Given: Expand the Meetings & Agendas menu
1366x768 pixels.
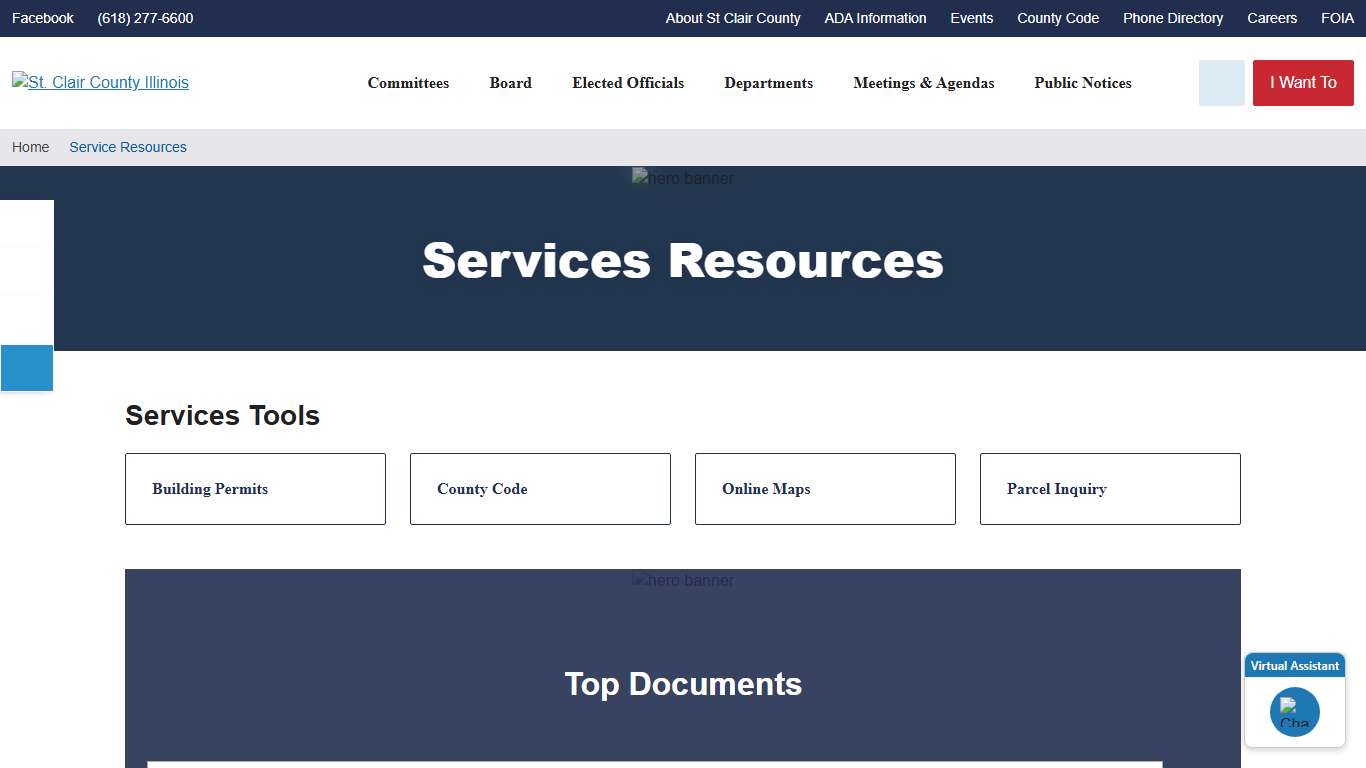Looking at the screenshot, I should (x=923, y=83).
